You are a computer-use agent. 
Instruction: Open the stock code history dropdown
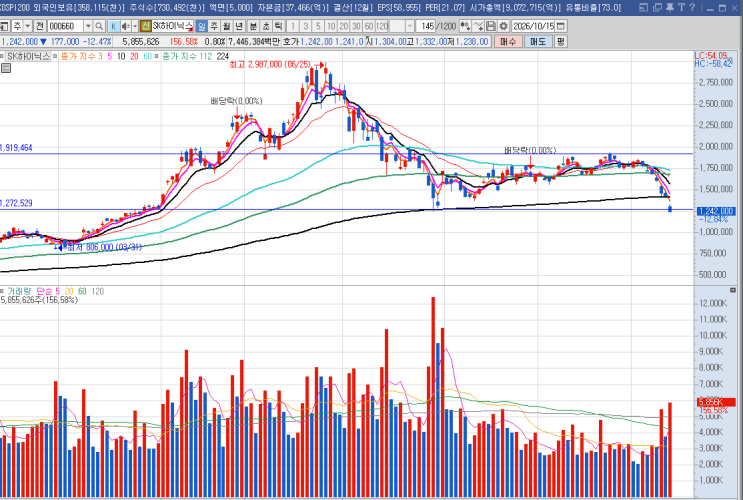(x=88, y=26)
